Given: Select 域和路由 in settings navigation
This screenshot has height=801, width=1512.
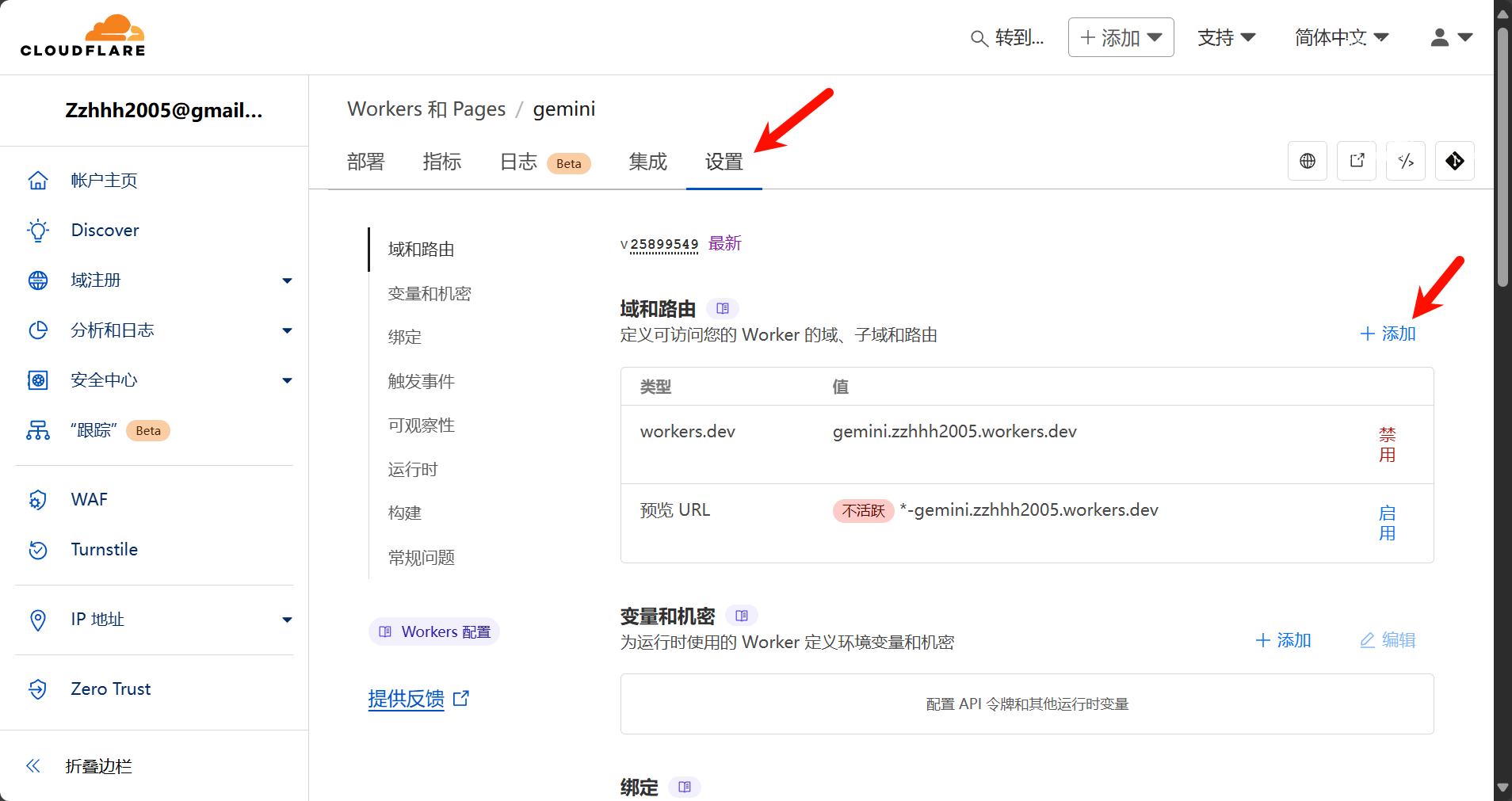Looking at the screenshot, I should 422,250.
